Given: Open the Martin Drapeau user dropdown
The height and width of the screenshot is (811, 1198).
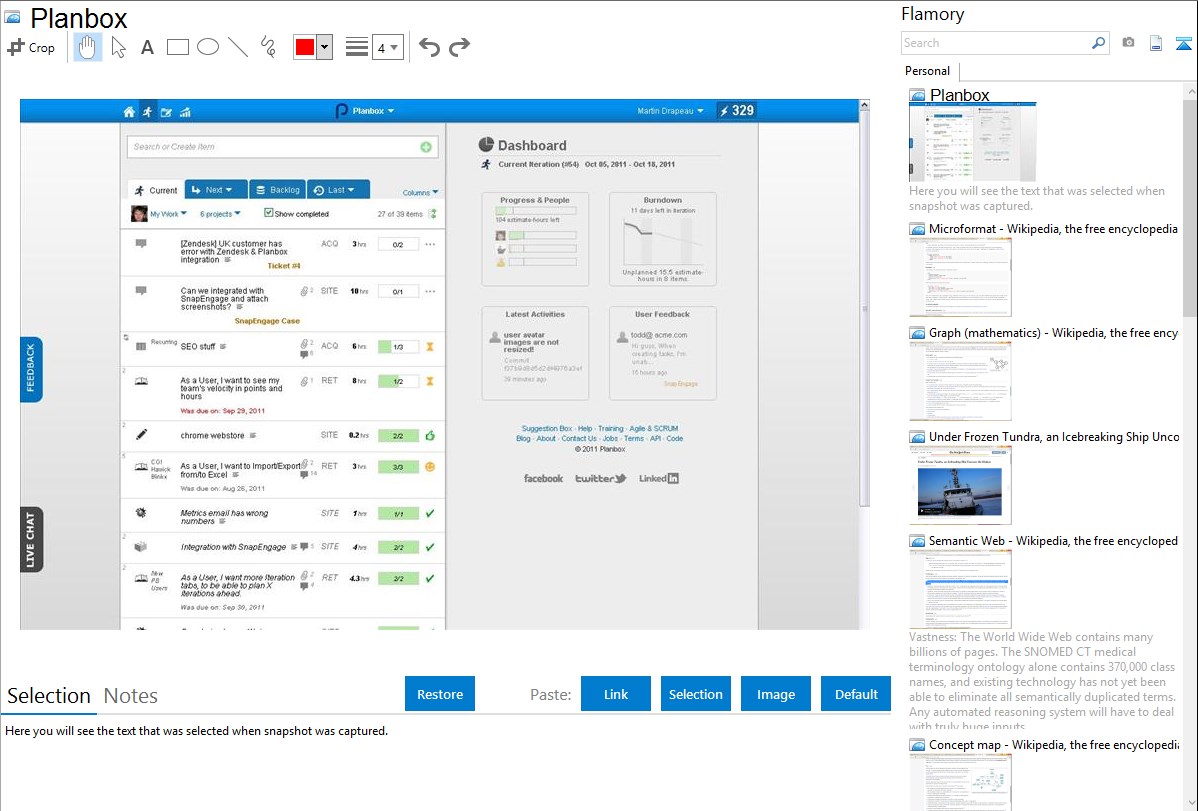Looking at the screenshot, I should [670, 111].
